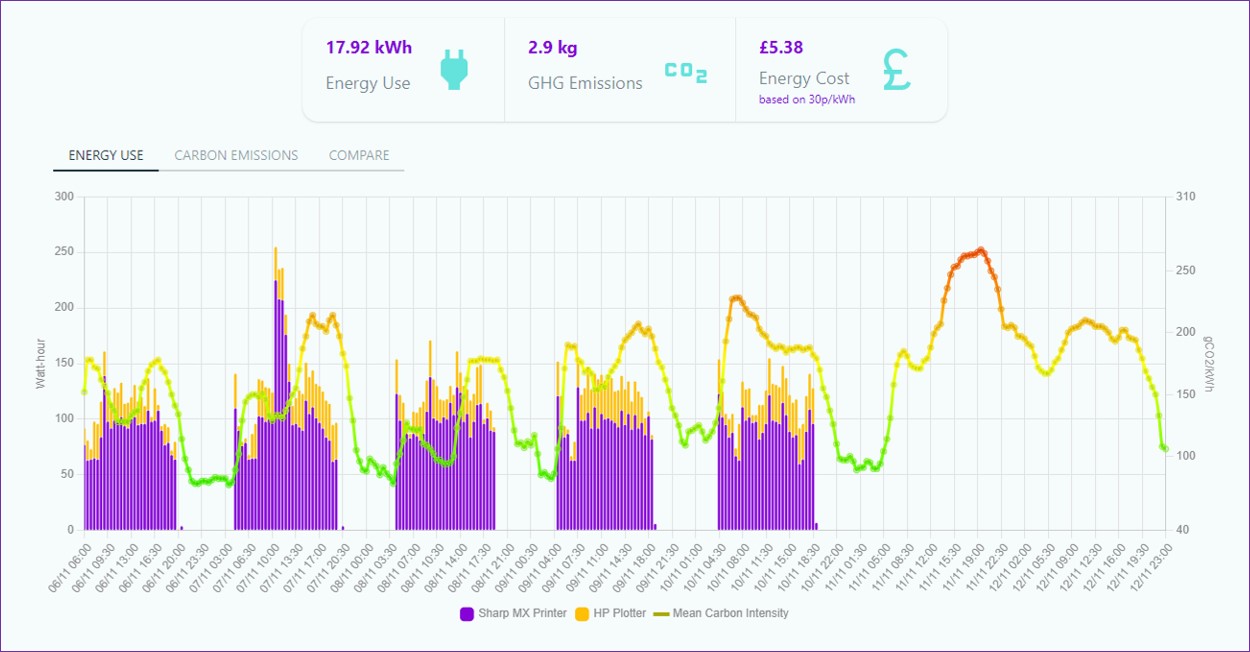The height and width of the screenshot is (652, 1250).
Task: Click the 2.9 kg emissions value
Action: tap(552, 48)
